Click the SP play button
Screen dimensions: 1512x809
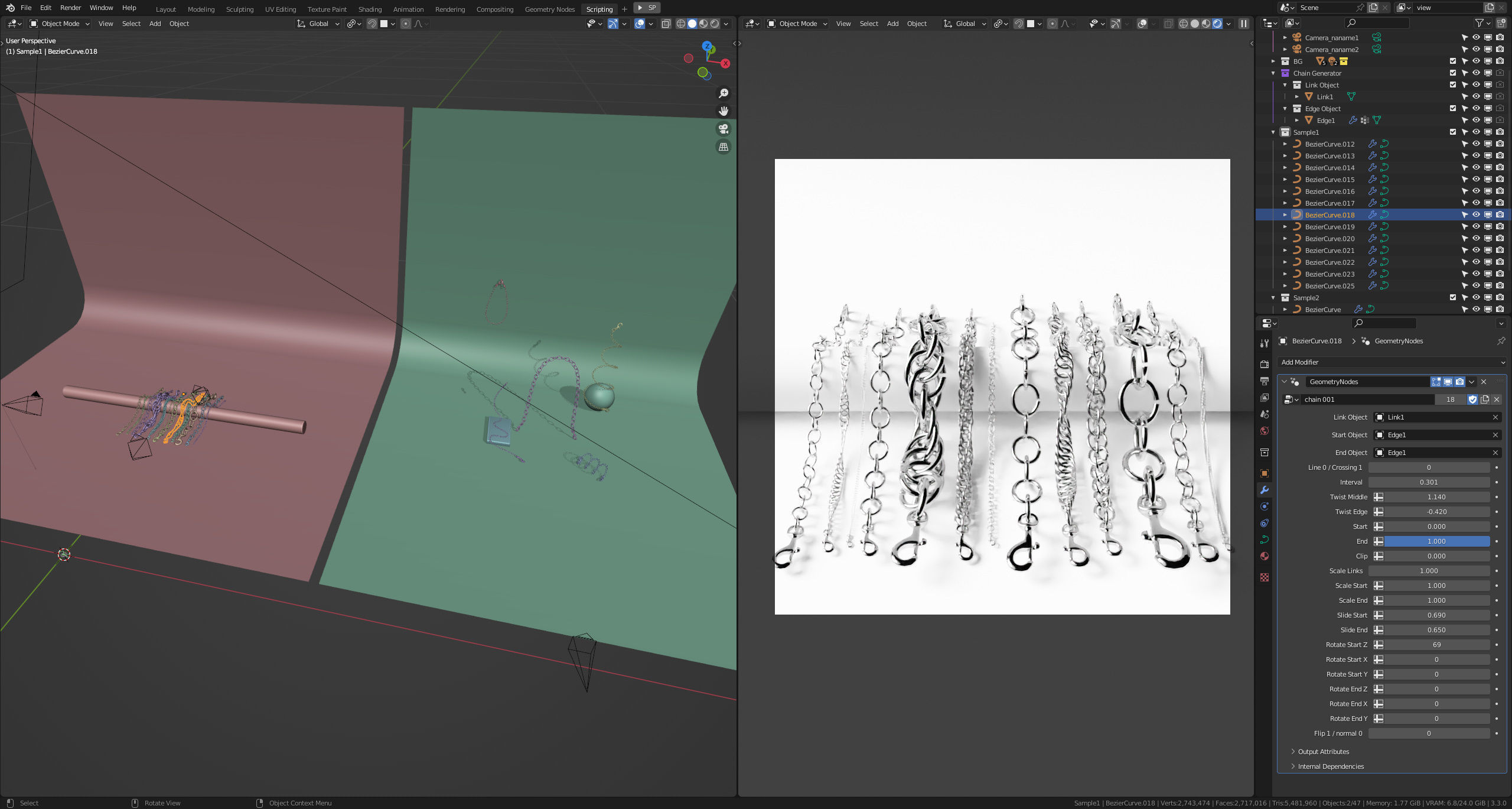[647, 8]
